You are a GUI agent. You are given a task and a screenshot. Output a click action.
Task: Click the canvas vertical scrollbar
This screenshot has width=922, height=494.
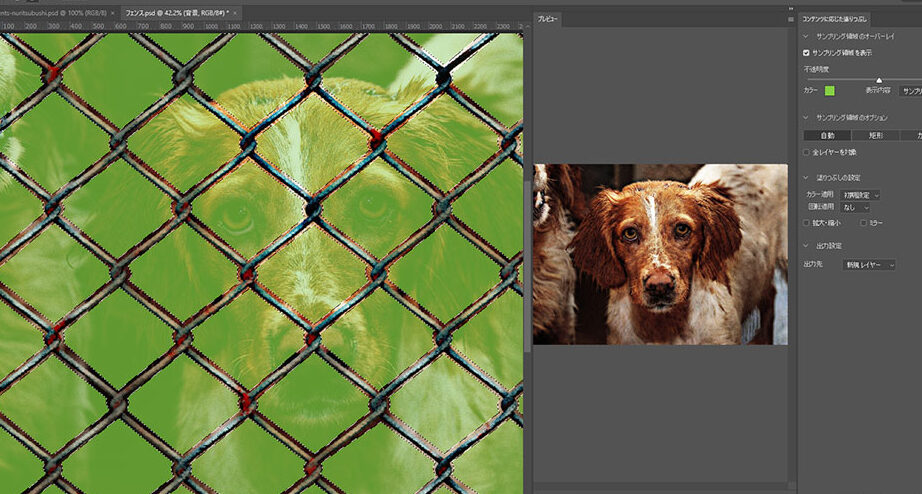click(527, 265)
